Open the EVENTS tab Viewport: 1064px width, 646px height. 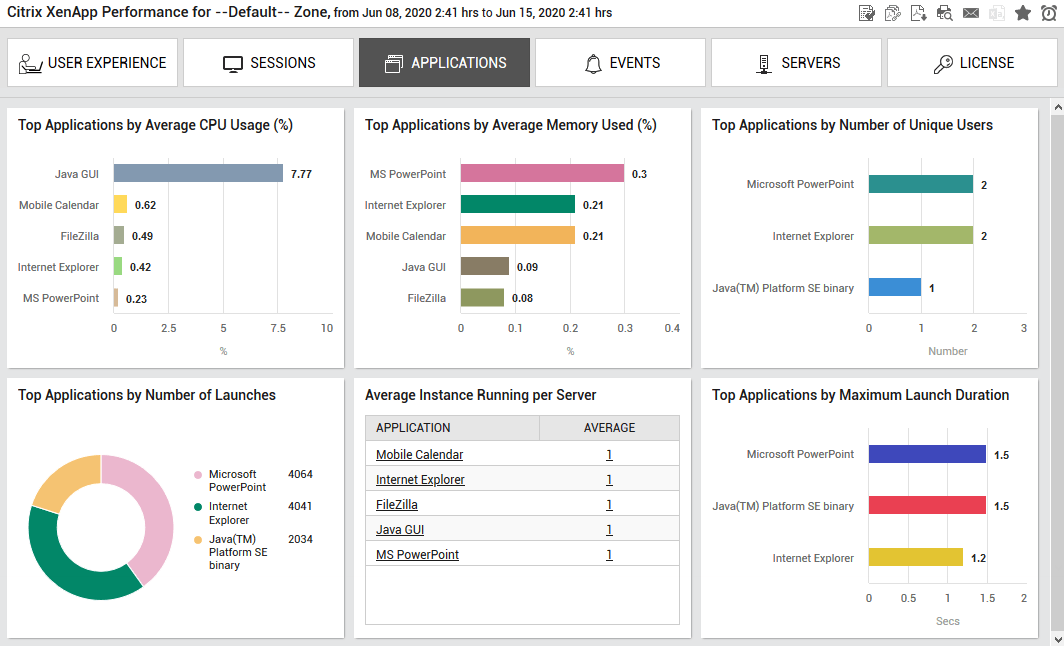(620, 62)
